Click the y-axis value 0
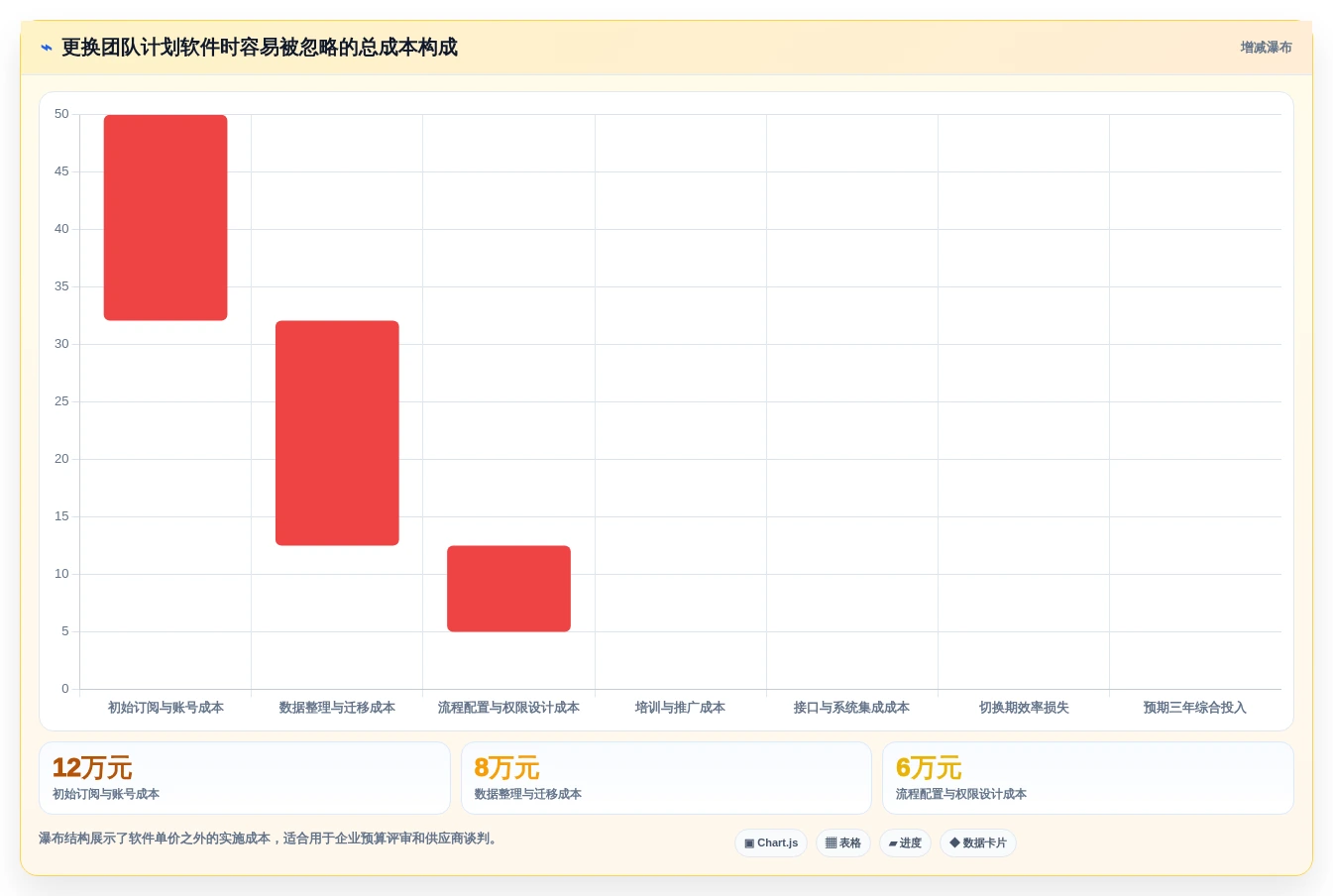This screenshot has height=896, width=1333. (x=65, y=689)
